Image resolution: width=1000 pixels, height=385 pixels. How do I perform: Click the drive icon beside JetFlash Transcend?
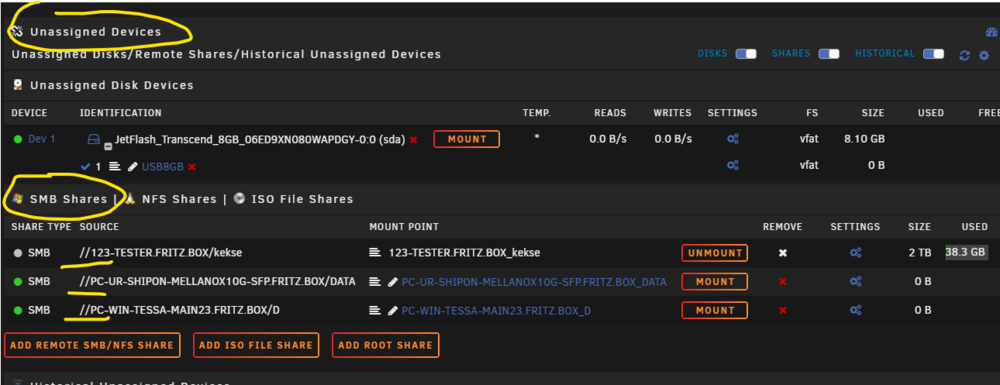pos(94,140)
